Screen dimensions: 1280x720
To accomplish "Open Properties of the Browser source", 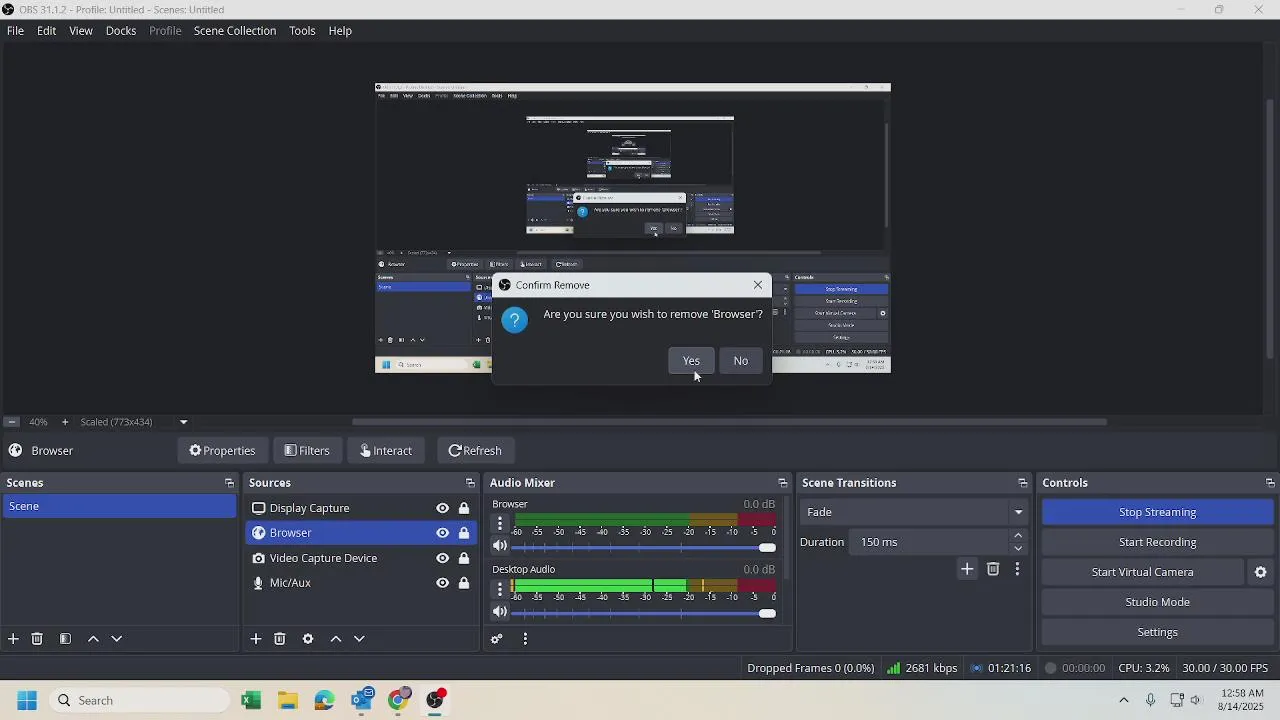I will [222, 451].
